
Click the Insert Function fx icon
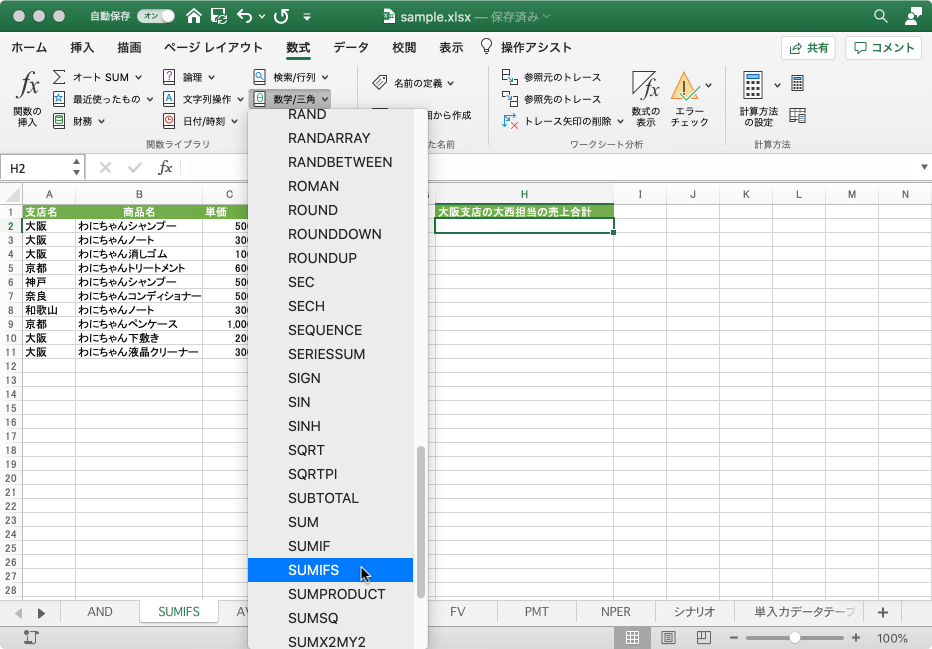click(28, 86)
